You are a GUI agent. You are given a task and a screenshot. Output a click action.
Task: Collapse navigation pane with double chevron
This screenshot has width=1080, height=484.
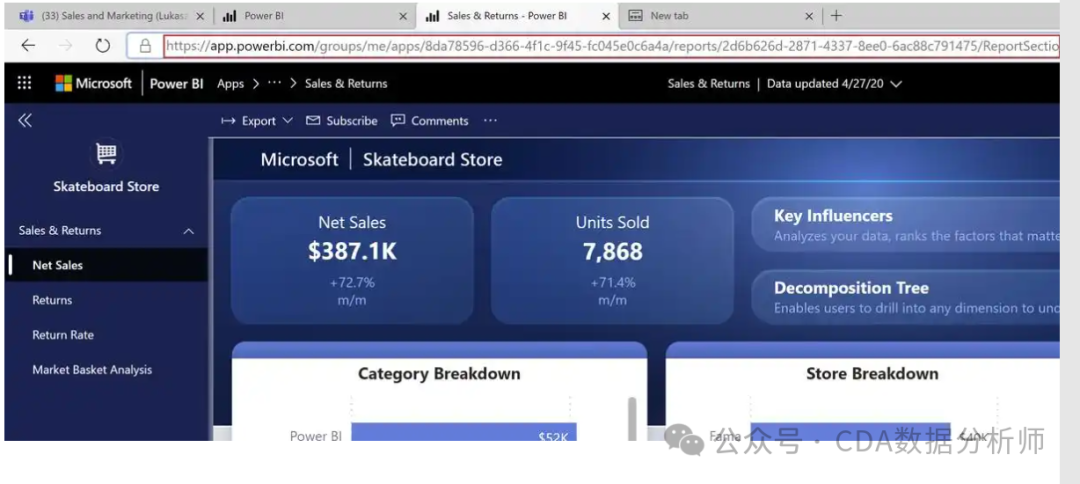(x=25, y=120)
